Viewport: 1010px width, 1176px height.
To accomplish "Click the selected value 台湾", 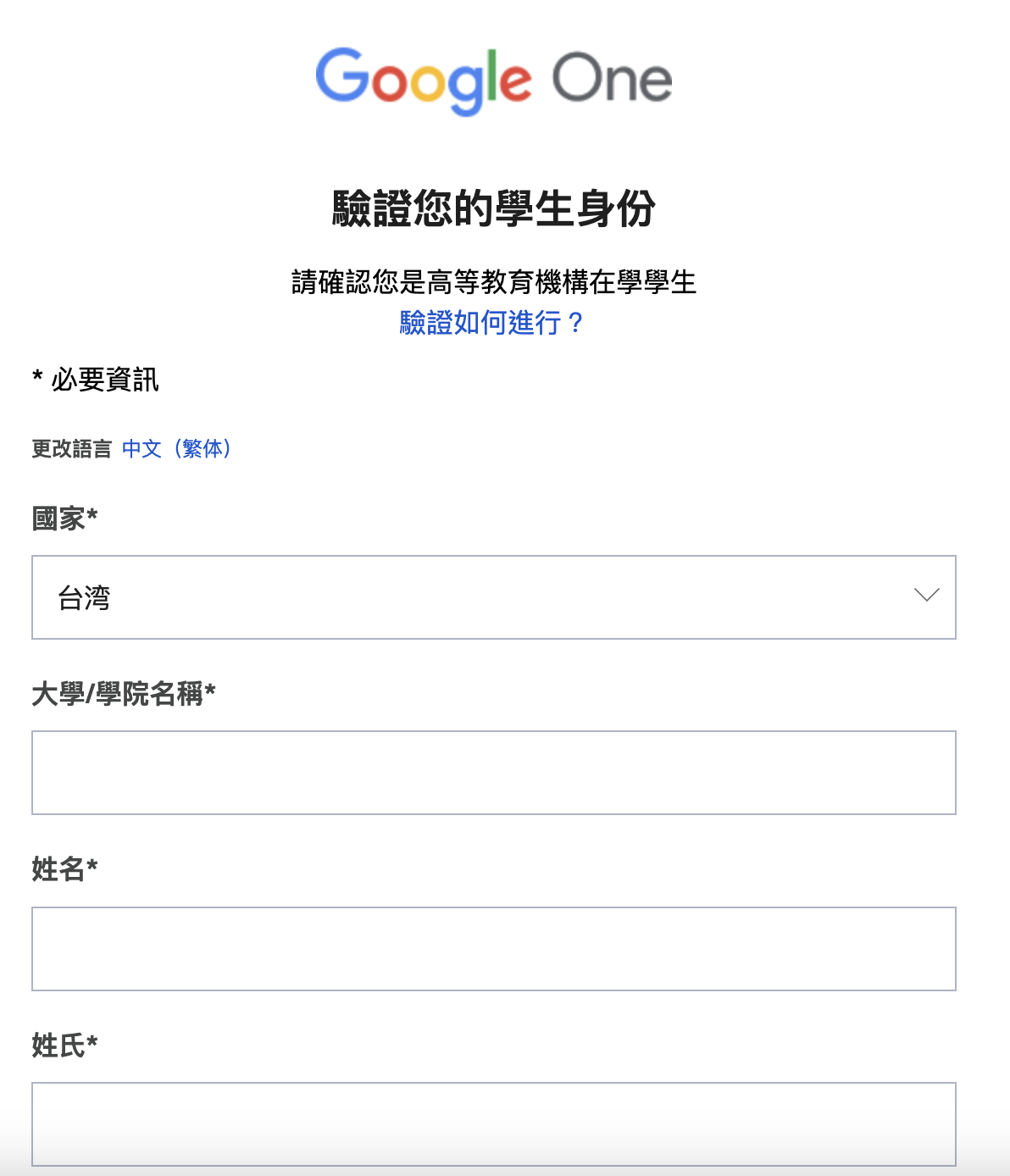I will coord(84,598).
